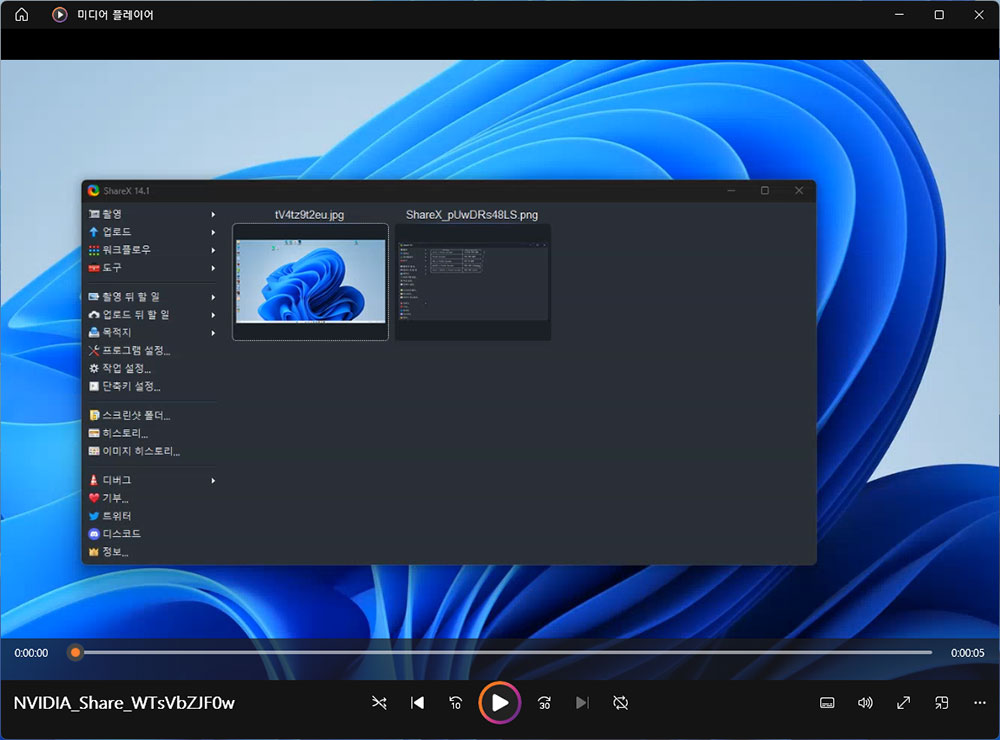Screen dimensions: 1000x740
Task: Toggle repeat mode
Action: coord(621,703)
